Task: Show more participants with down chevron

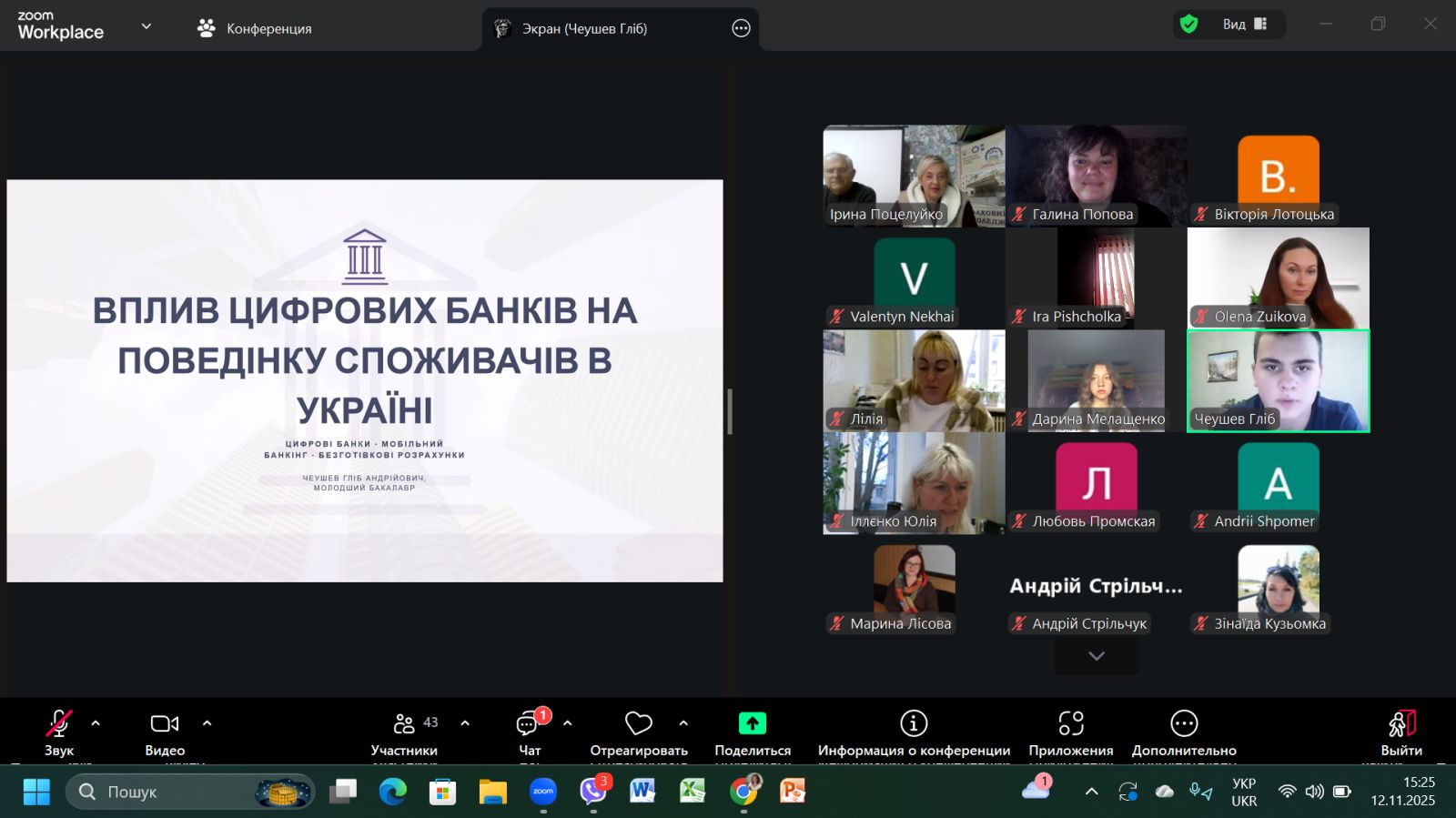Action: pyautogui.click(x=1096, y=656)
